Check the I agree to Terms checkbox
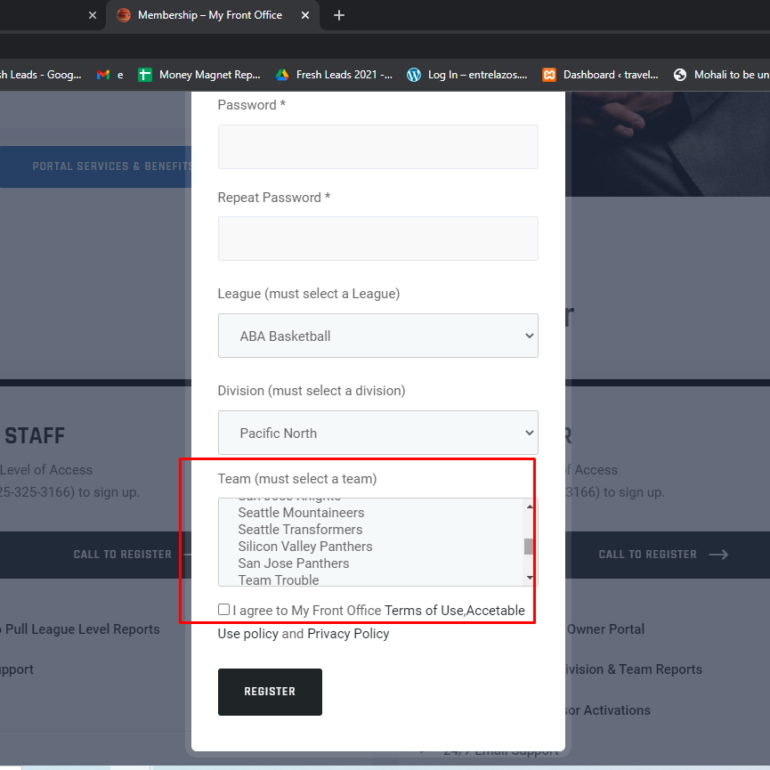This screenshot has height=770, width=770. click(x=223, y=609)
